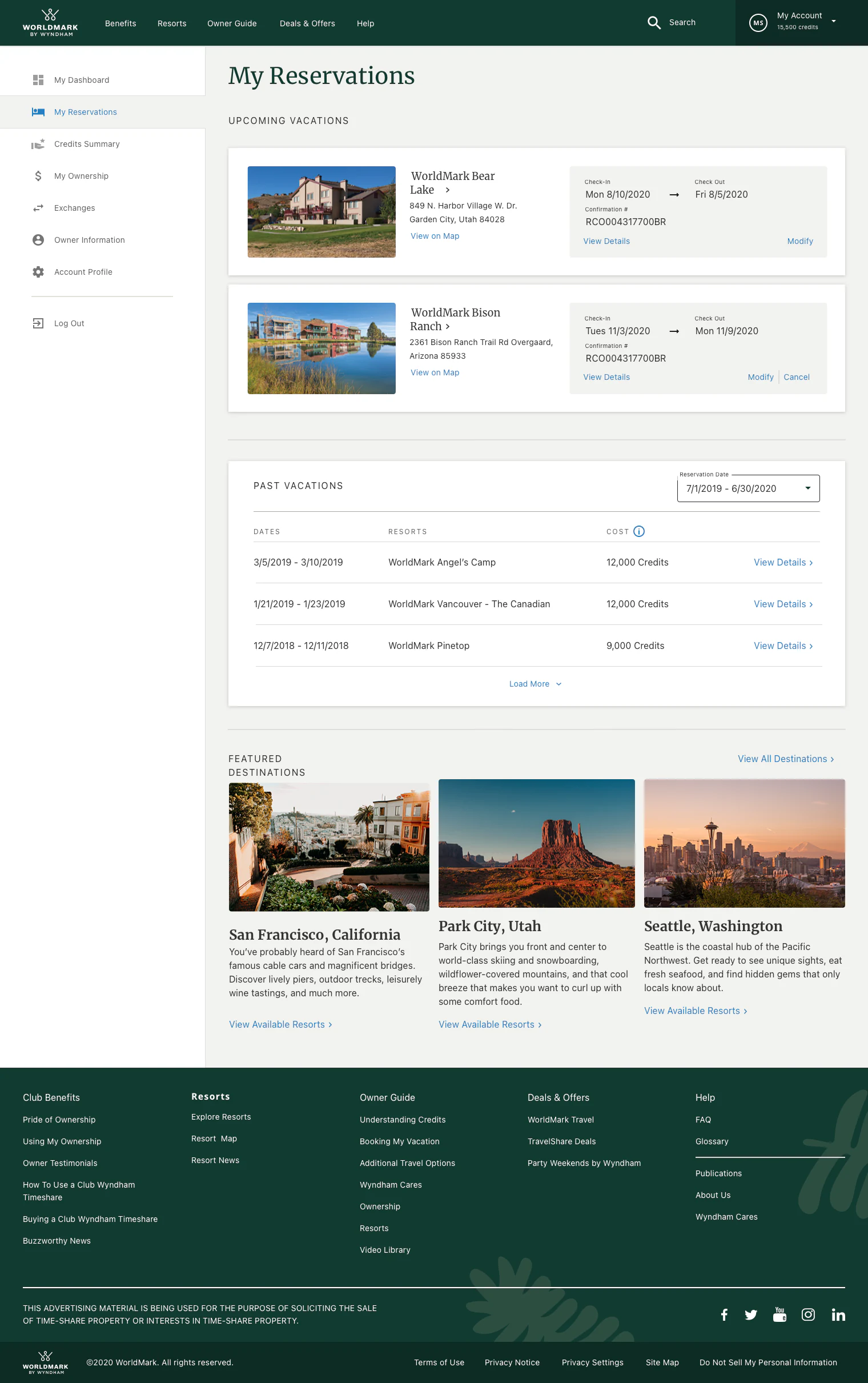View Details for WorldMark Pinetop

[783, 646]
